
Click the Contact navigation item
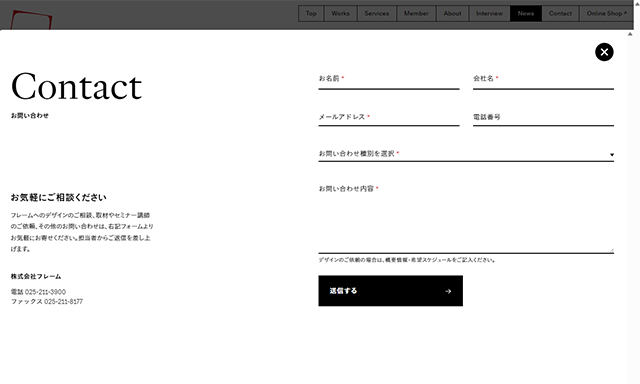560,13
